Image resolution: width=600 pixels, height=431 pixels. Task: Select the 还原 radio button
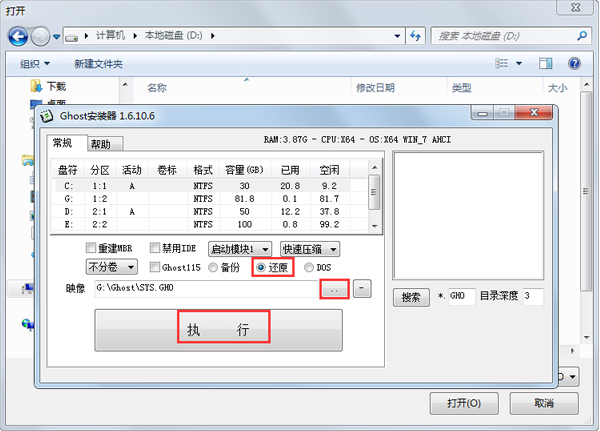click(x=262, y=268)
